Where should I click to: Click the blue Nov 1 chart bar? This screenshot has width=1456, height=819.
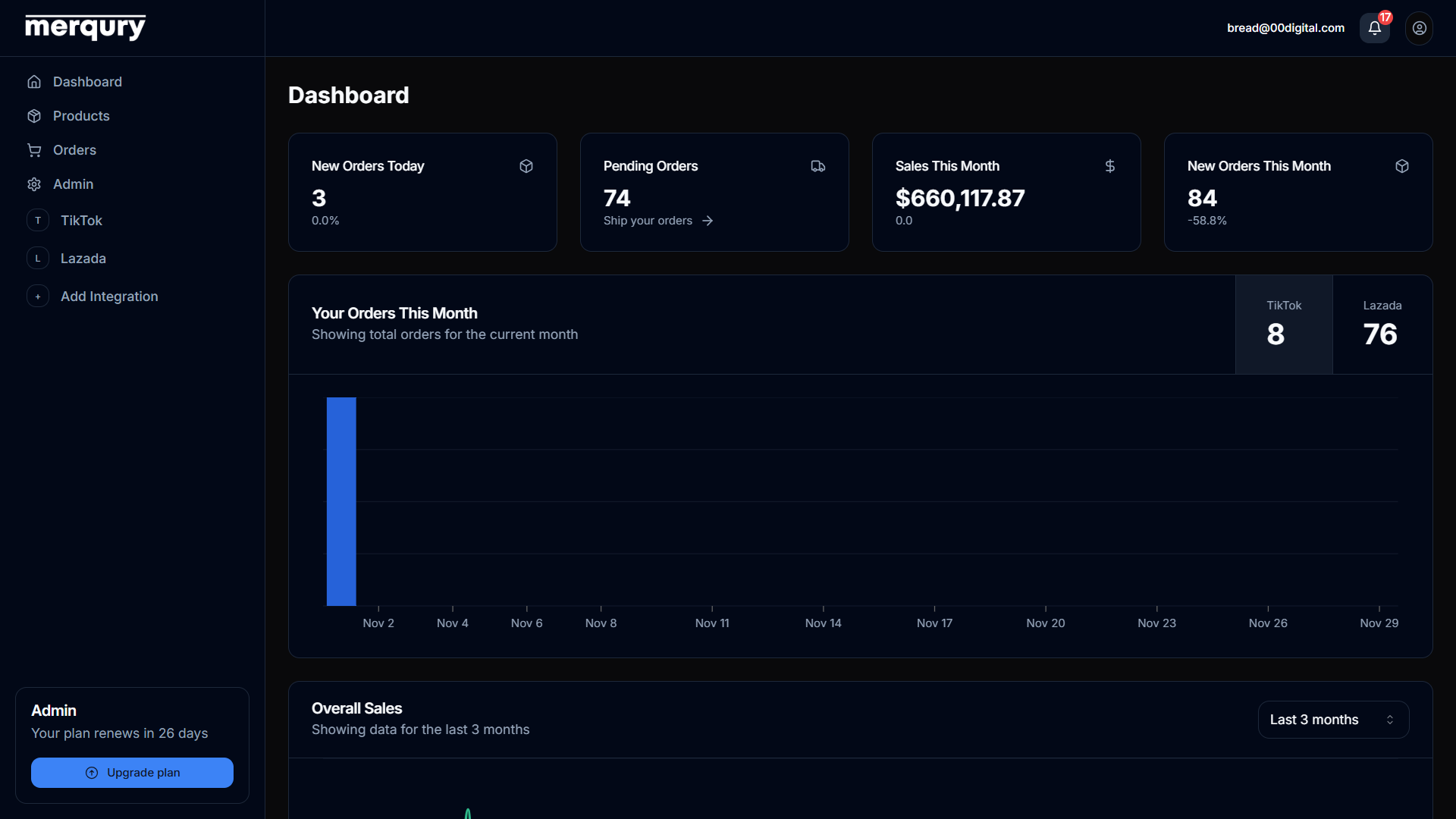(x=341, y=501)
